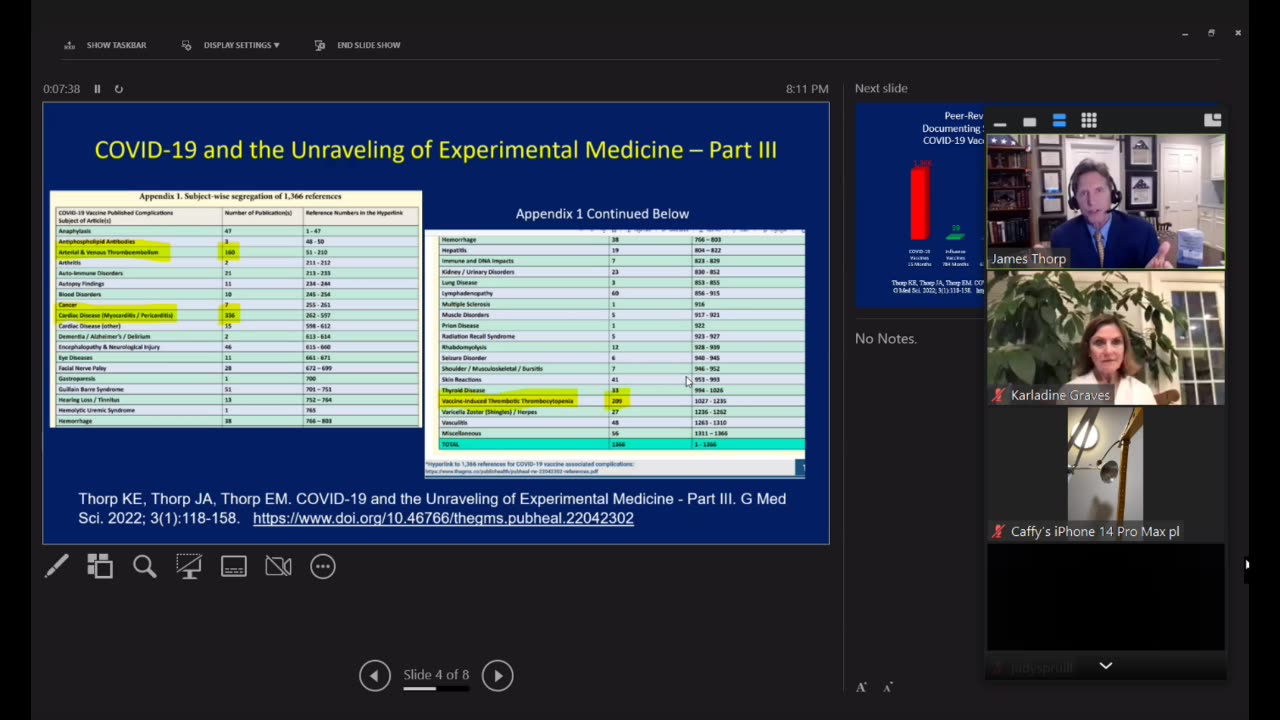The width and height of the screenshot is (1280, 720).
Task: Click the 8:11 PM clock display
Action: point(807,89)
